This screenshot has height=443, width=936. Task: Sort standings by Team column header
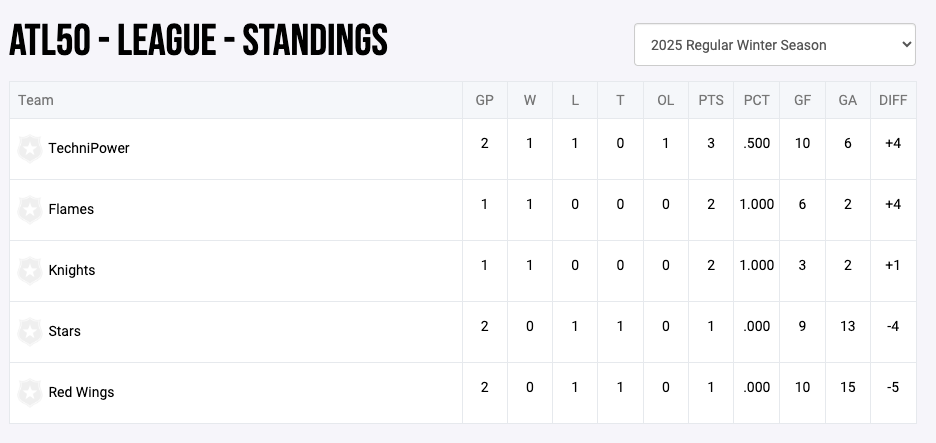point(36,100)
